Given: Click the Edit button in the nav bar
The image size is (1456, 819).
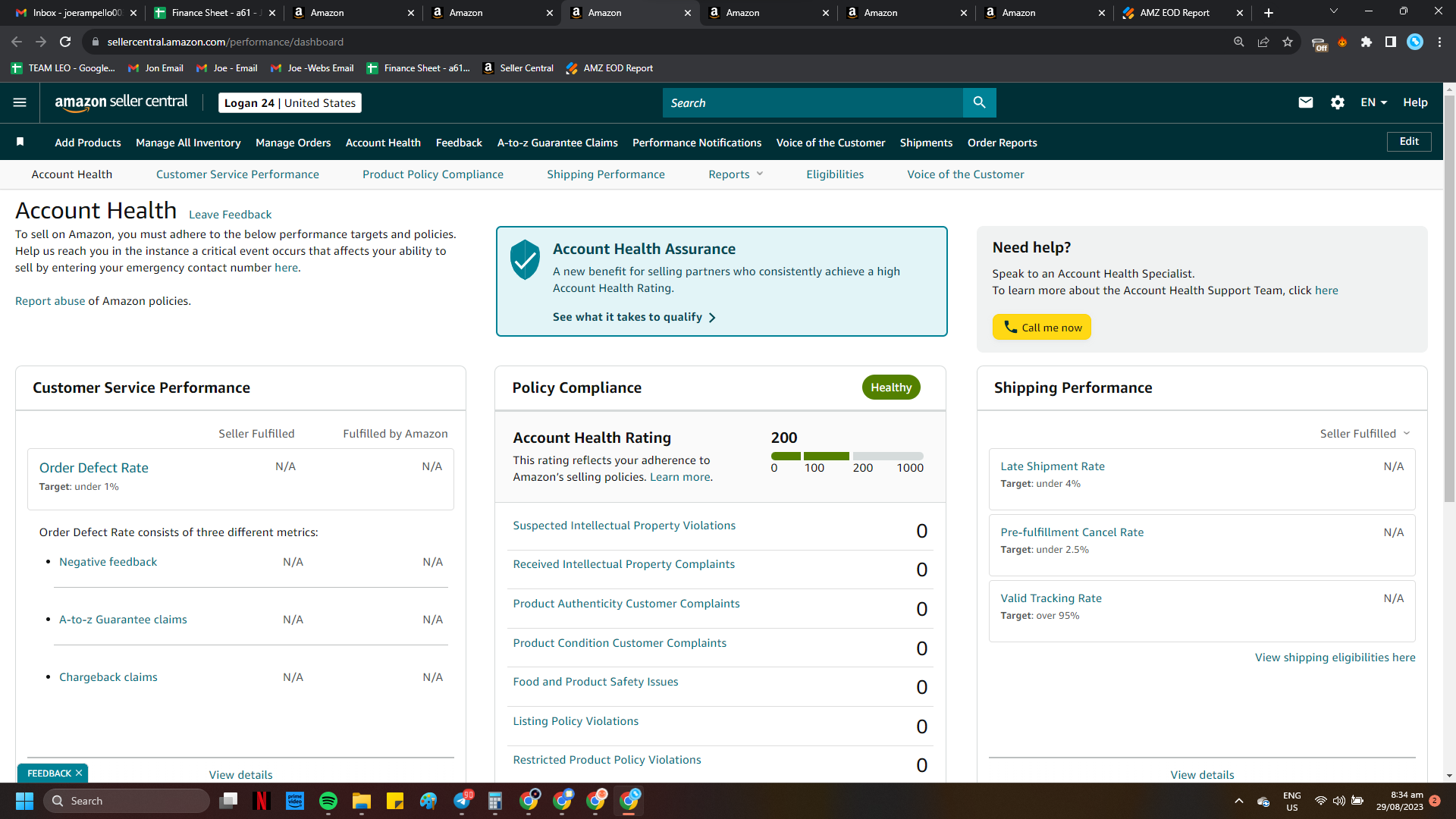Looking at the screenshot, I should tap(1409, 142).
